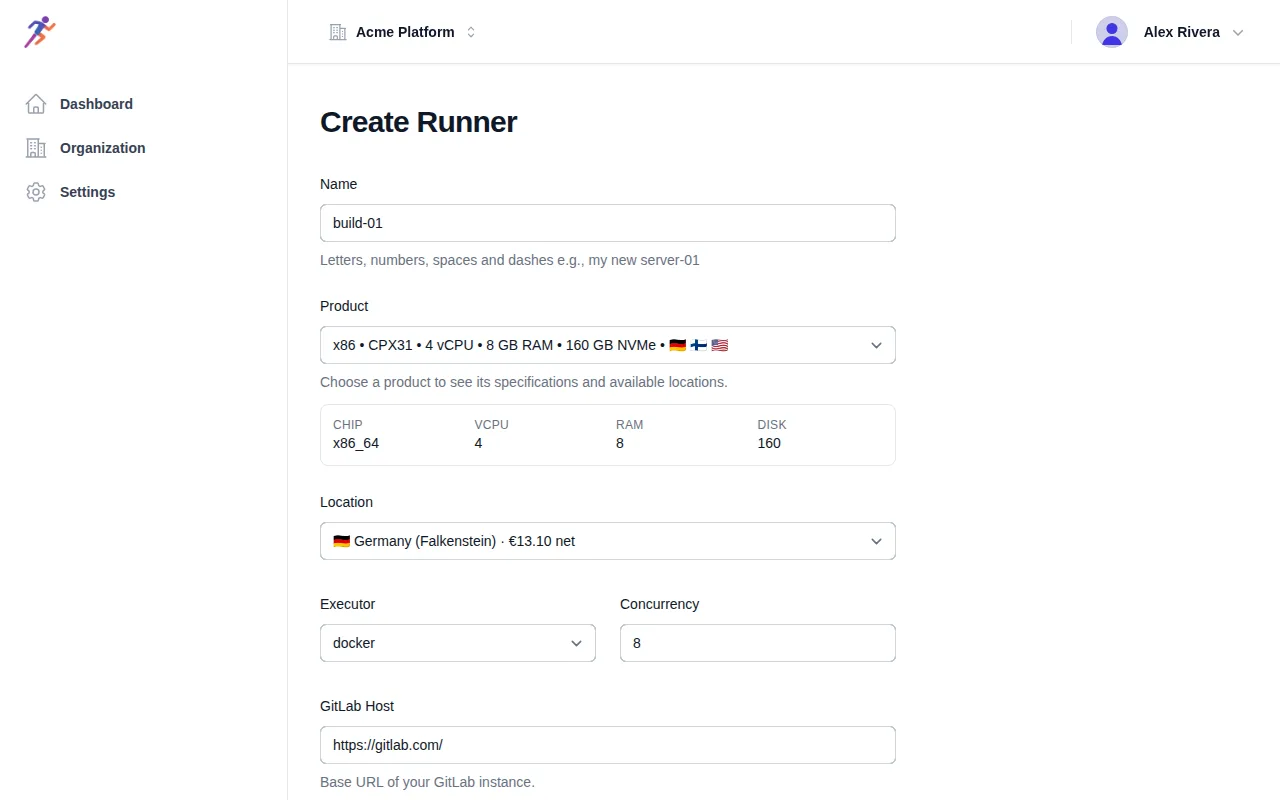Click the Settings gear icon

[x=36, y=192]
